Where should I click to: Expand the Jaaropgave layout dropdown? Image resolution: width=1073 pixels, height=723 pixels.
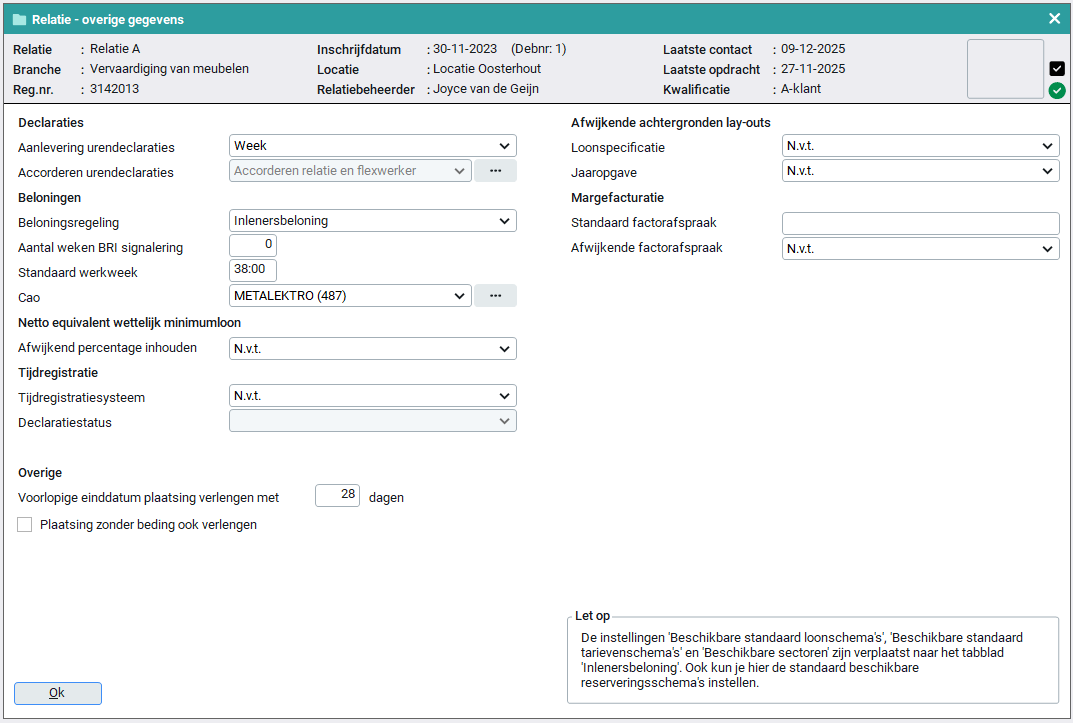[920, 171]
